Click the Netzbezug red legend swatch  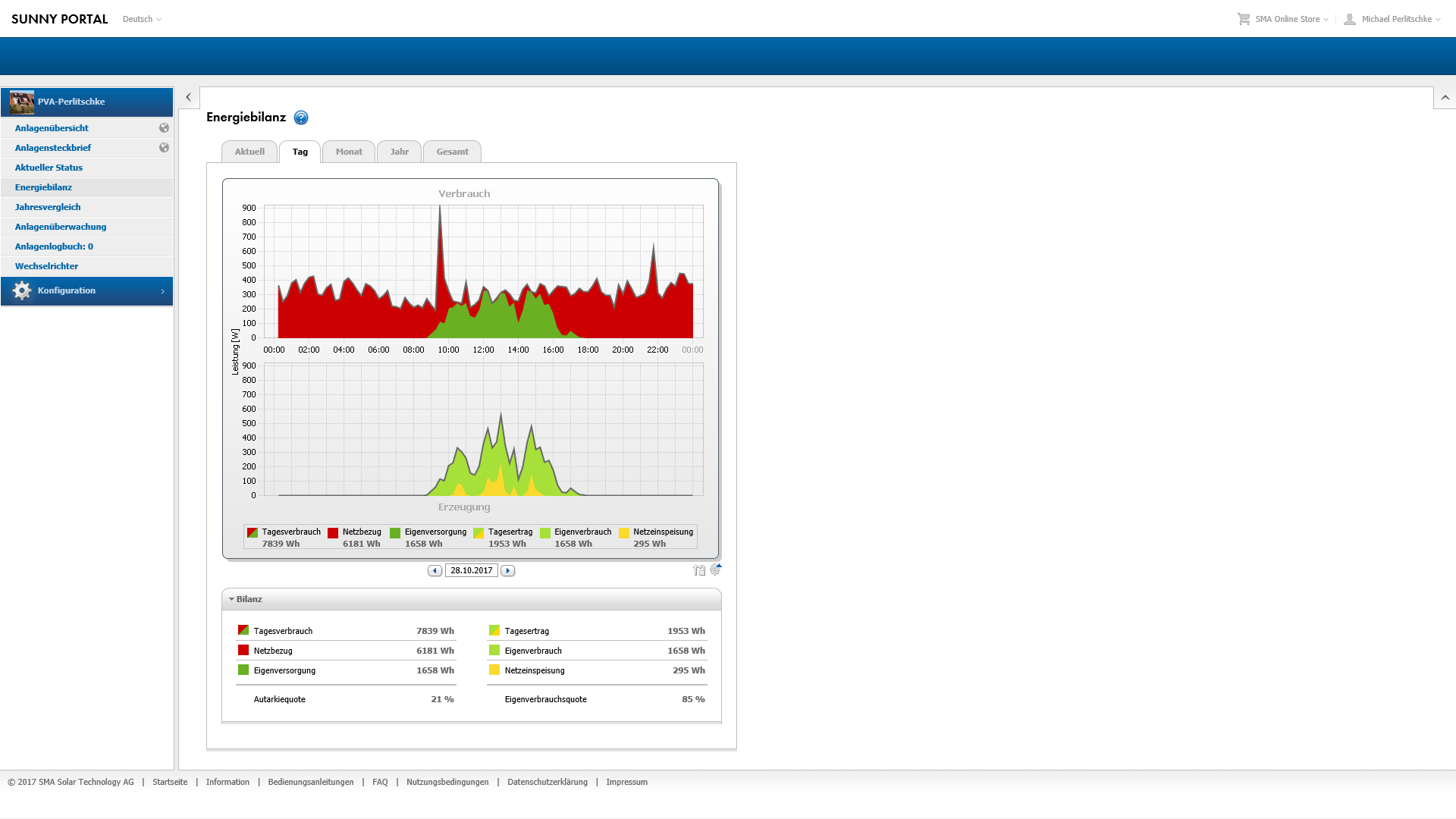click(333, 533)
